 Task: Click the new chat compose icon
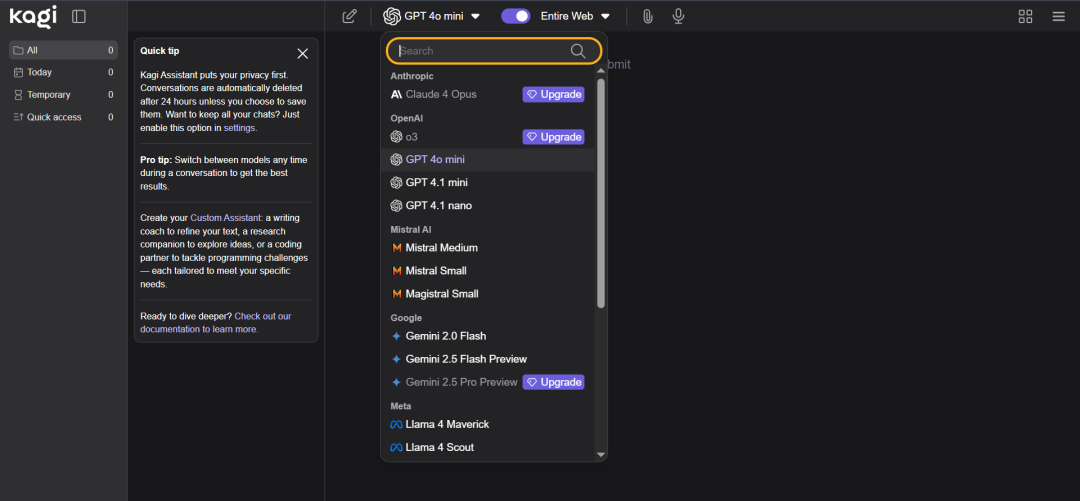point(349,16)
